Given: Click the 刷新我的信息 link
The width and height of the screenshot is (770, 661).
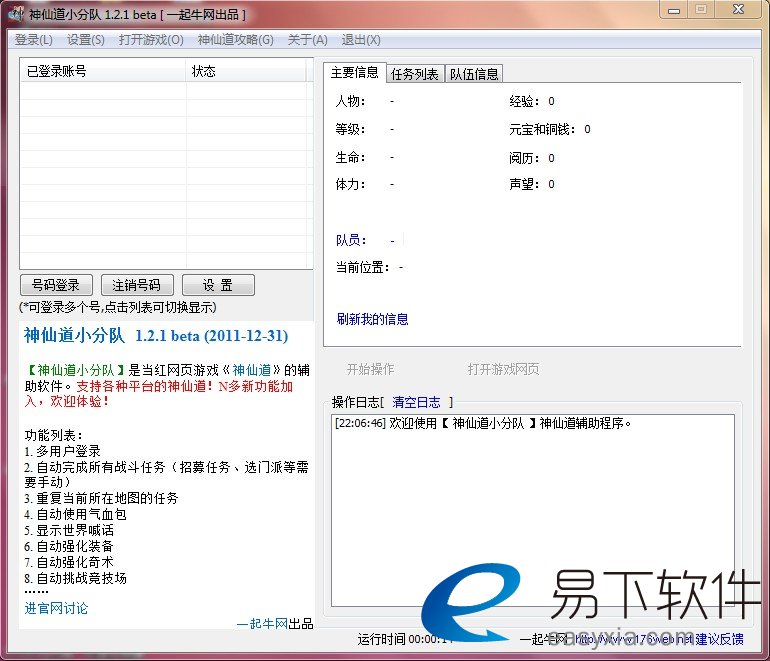Looking at the screenshot, I should [x=373, y=319].
